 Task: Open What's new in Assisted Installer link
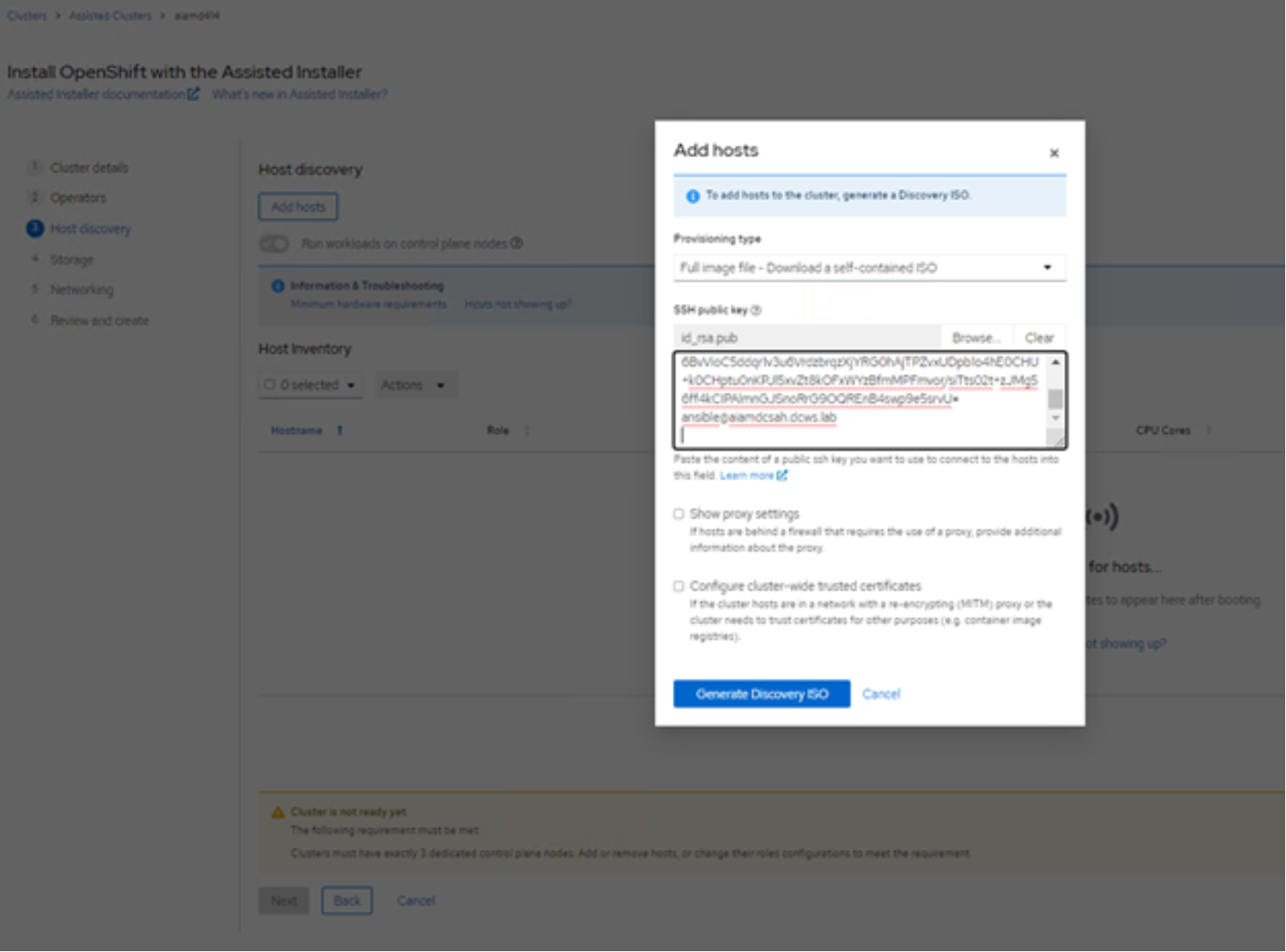pos(300,95)
